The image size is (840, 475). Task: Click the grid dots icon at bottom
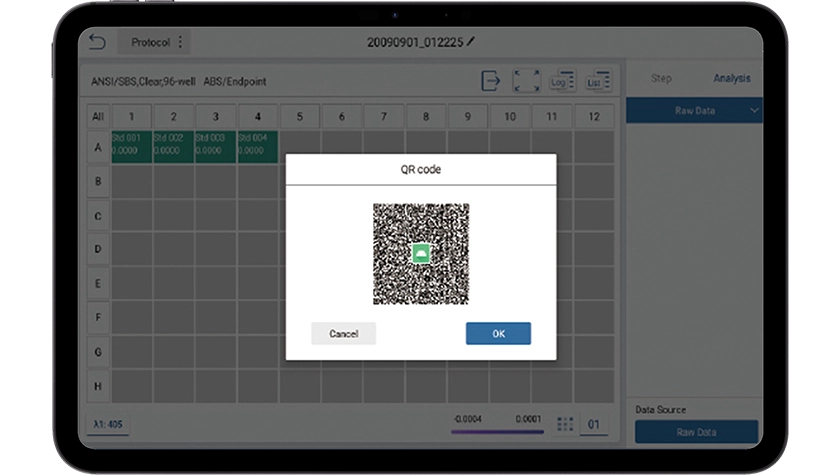565,424
